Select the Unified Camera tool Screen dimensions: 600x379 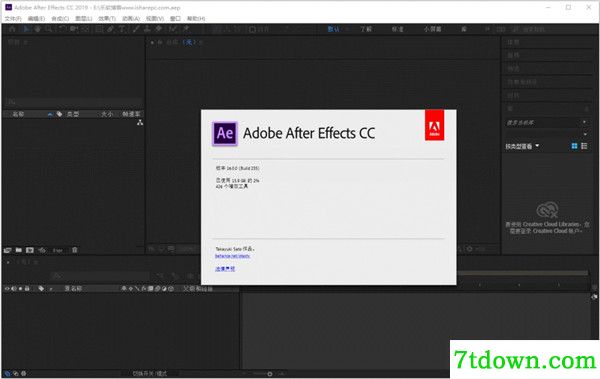(73, 29)
